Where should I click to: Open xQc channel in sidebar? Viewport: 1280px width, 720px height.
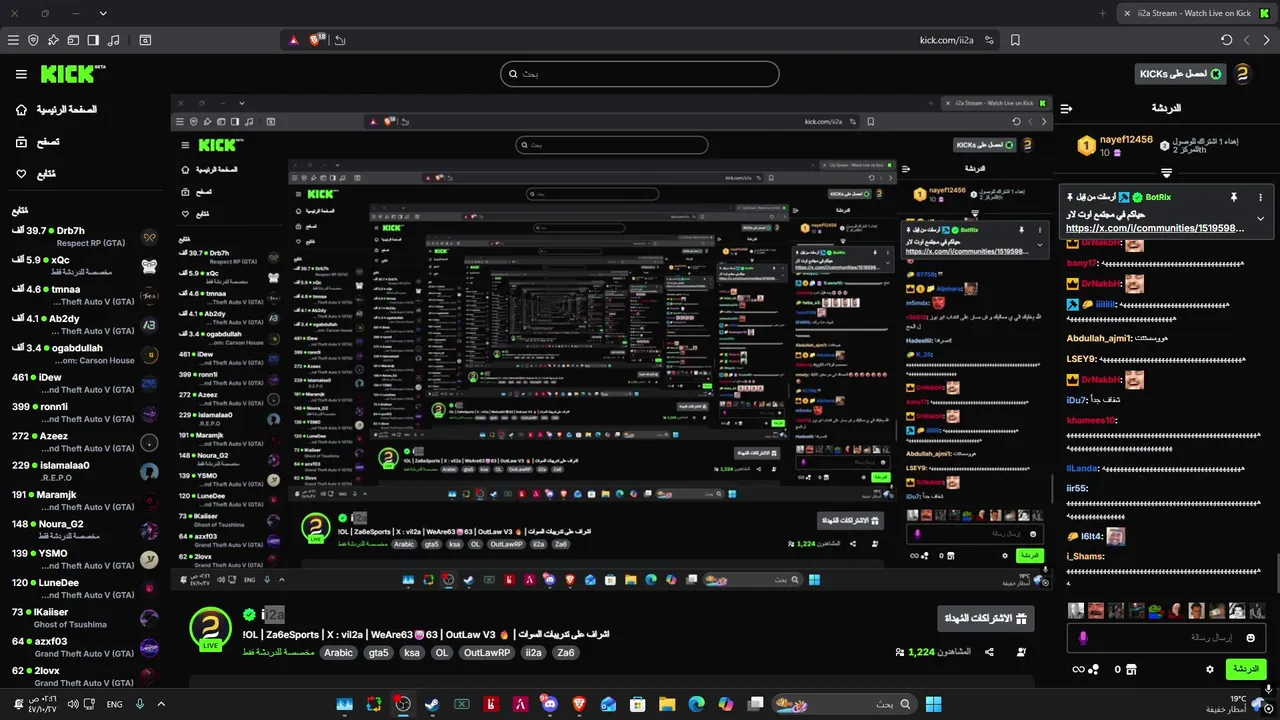coord(85,266)
